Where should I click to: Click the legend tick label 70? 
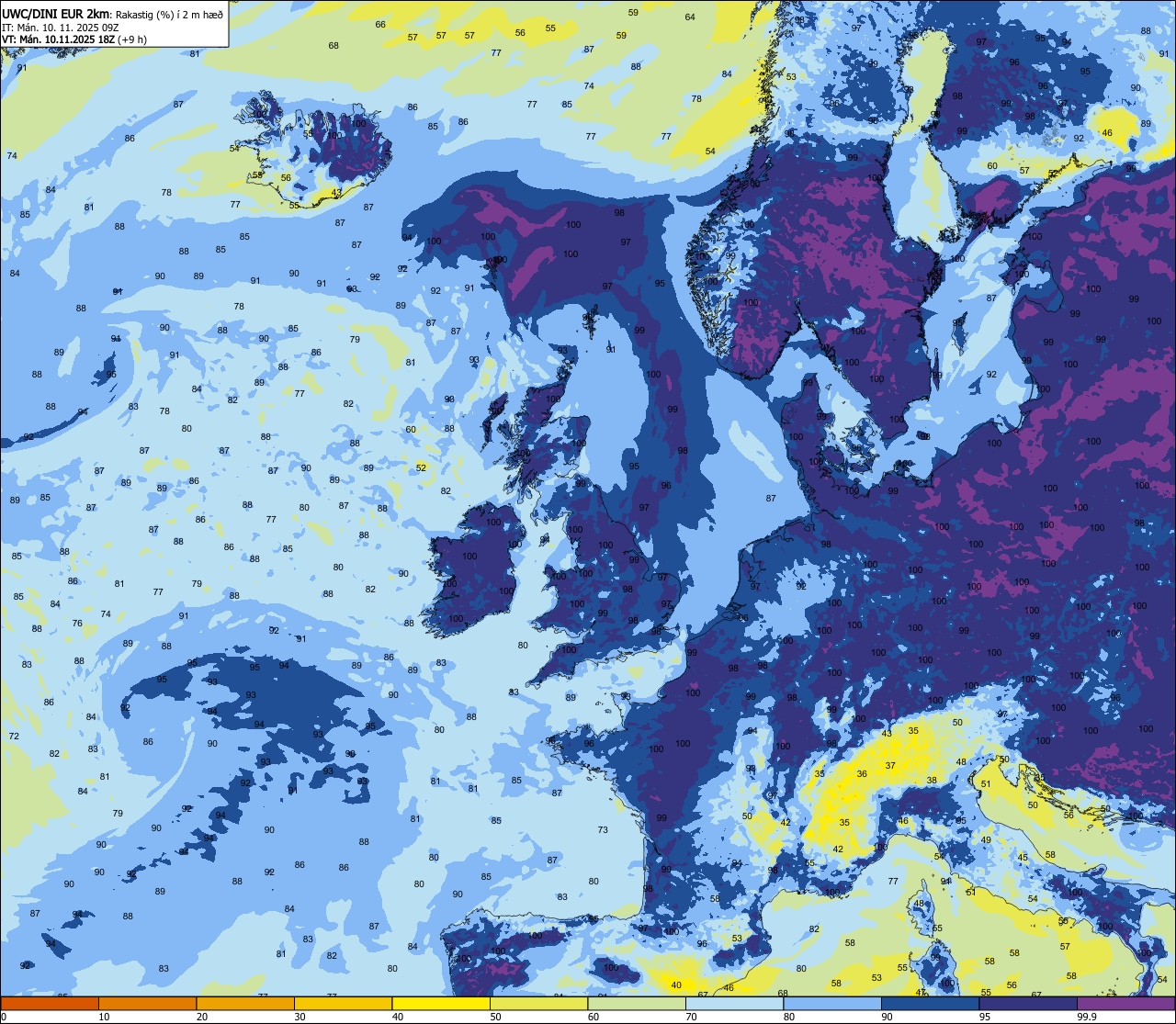(691, 1017)
